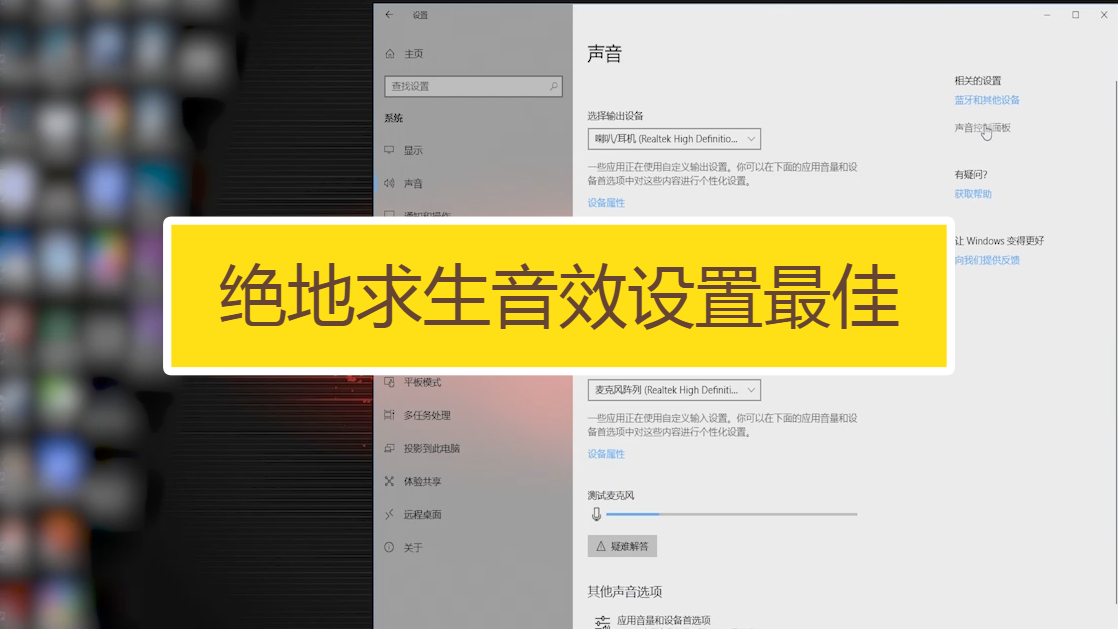The width and height of the screenshot is (1118, 629).
Task: Open 应用音量和设备首选项
Action: (x=663, y=620)
